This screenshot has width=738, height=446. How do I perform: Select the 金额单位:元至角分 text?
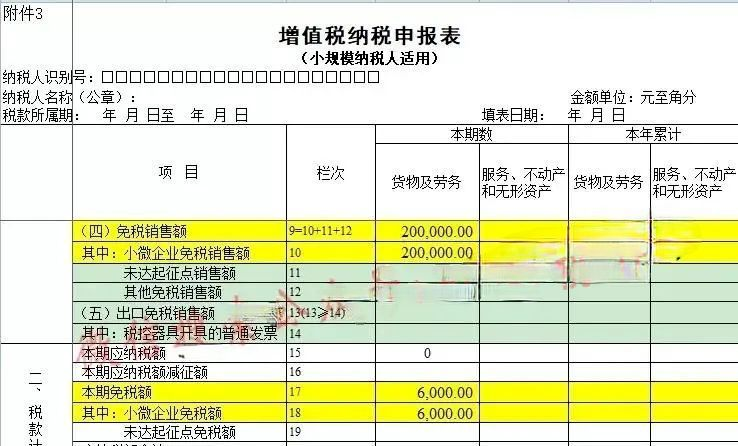click(x=633, y=97)
